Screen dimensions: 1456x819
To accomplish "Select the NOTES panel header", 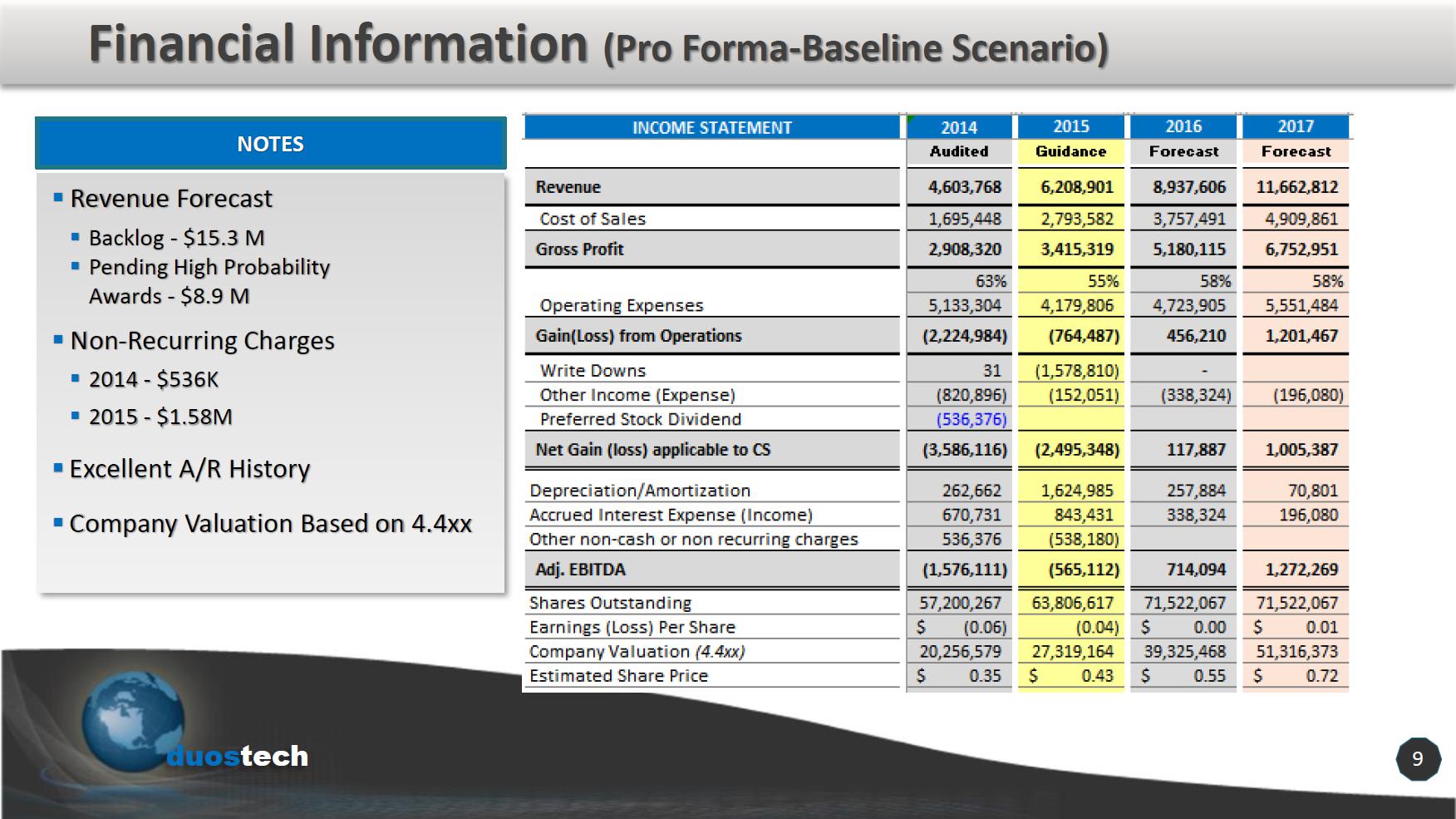I will [270, 144].
